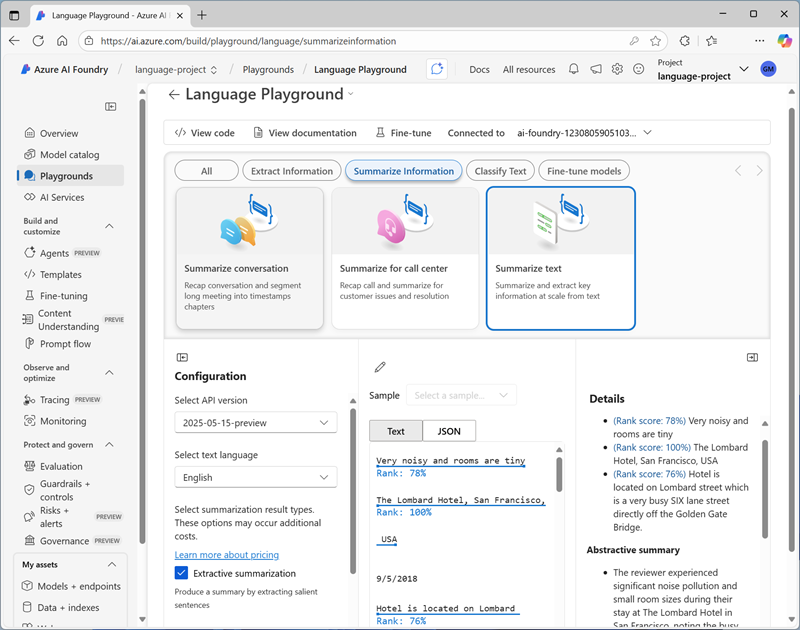Click the back arrow beside Language Playground
800x630 pixels.
tap(174, 95)
